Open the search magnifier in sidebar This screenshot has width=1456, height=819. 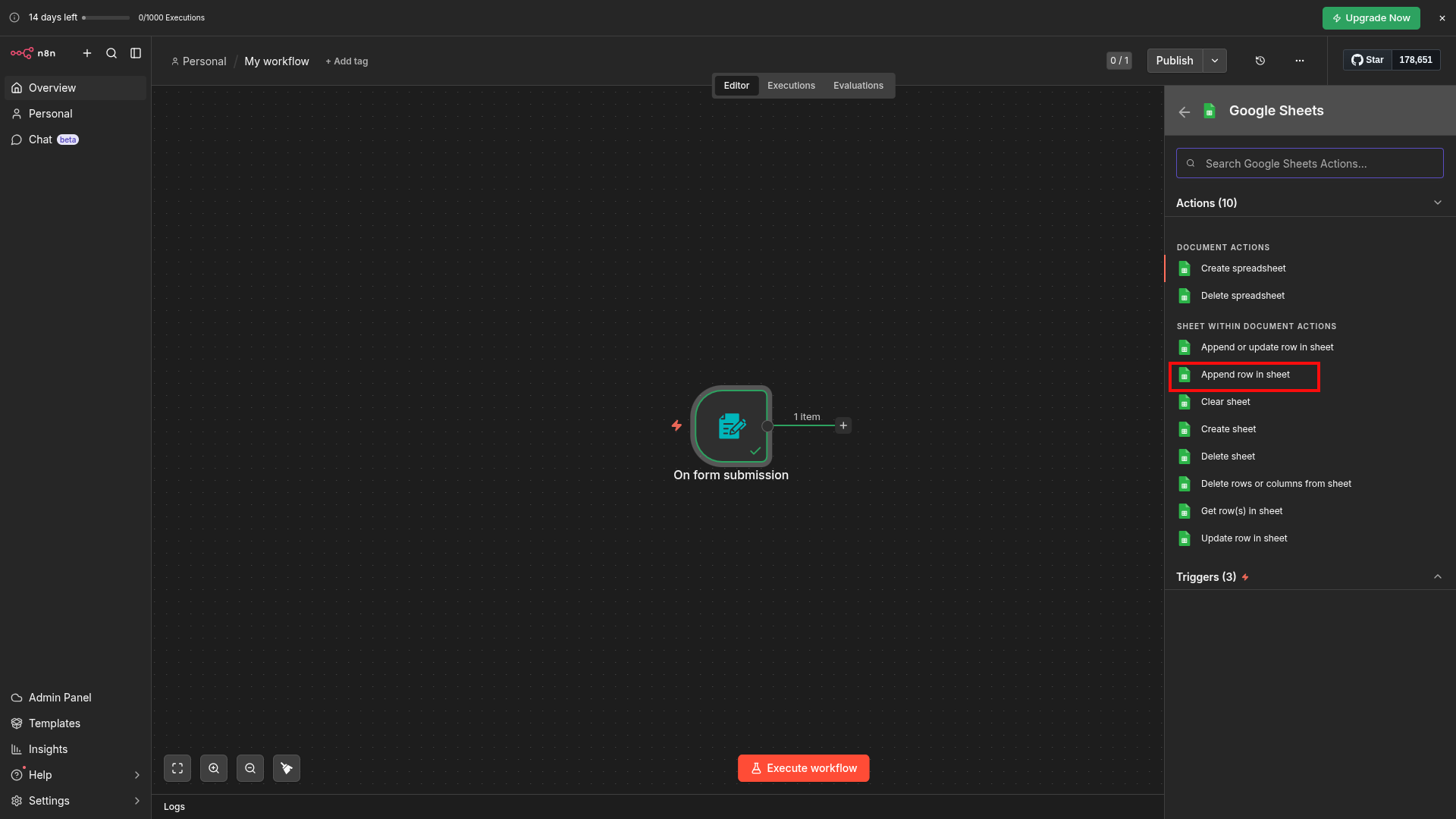[111, 53]
